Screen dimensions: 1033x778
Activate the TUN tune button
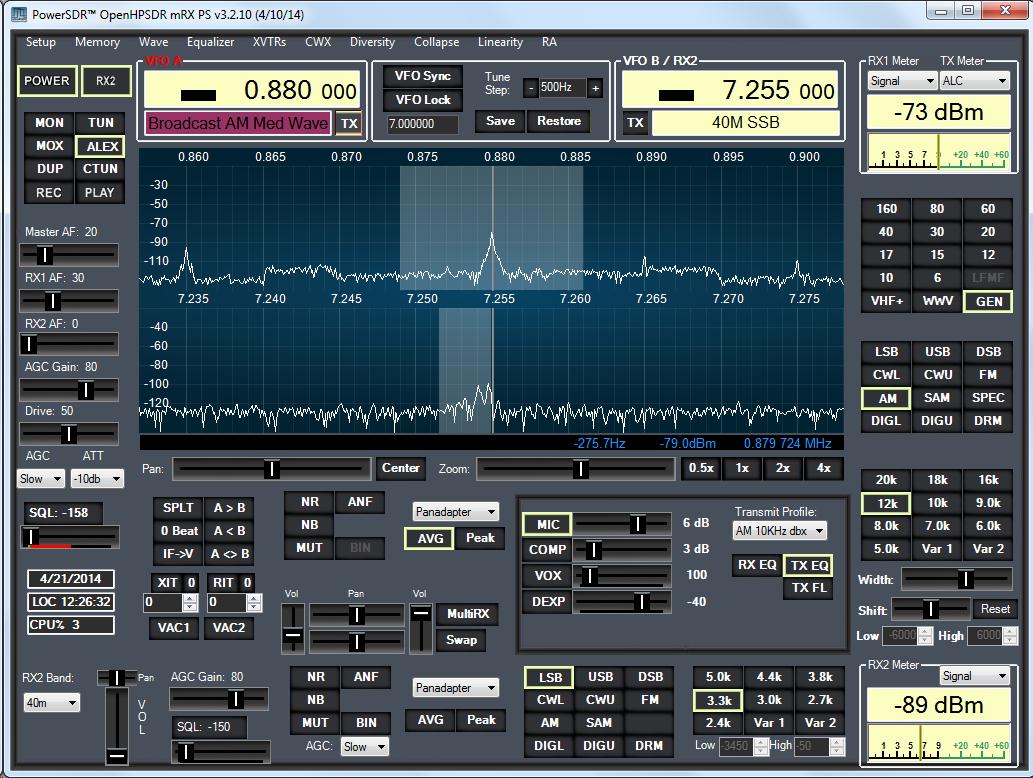coord(101,123)
